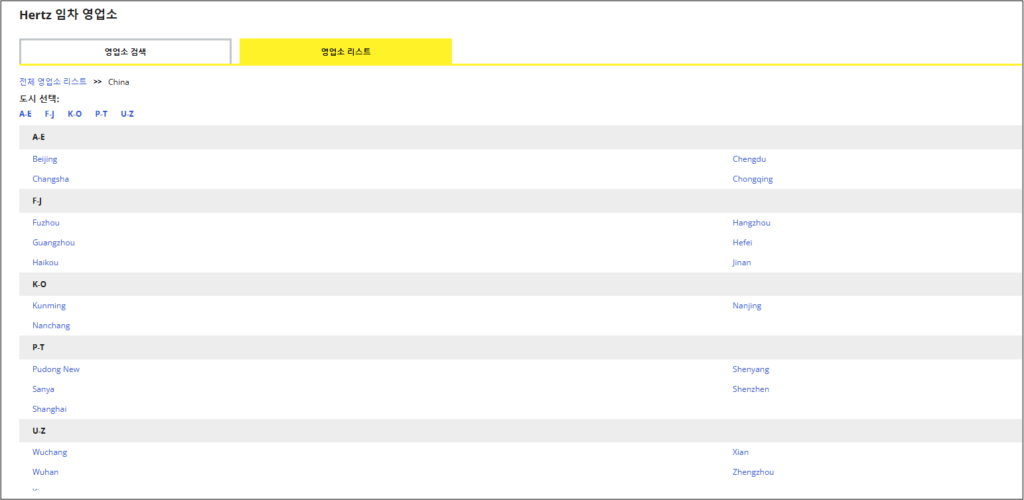Select the Fuzhou location link

[x=46, y=223]
